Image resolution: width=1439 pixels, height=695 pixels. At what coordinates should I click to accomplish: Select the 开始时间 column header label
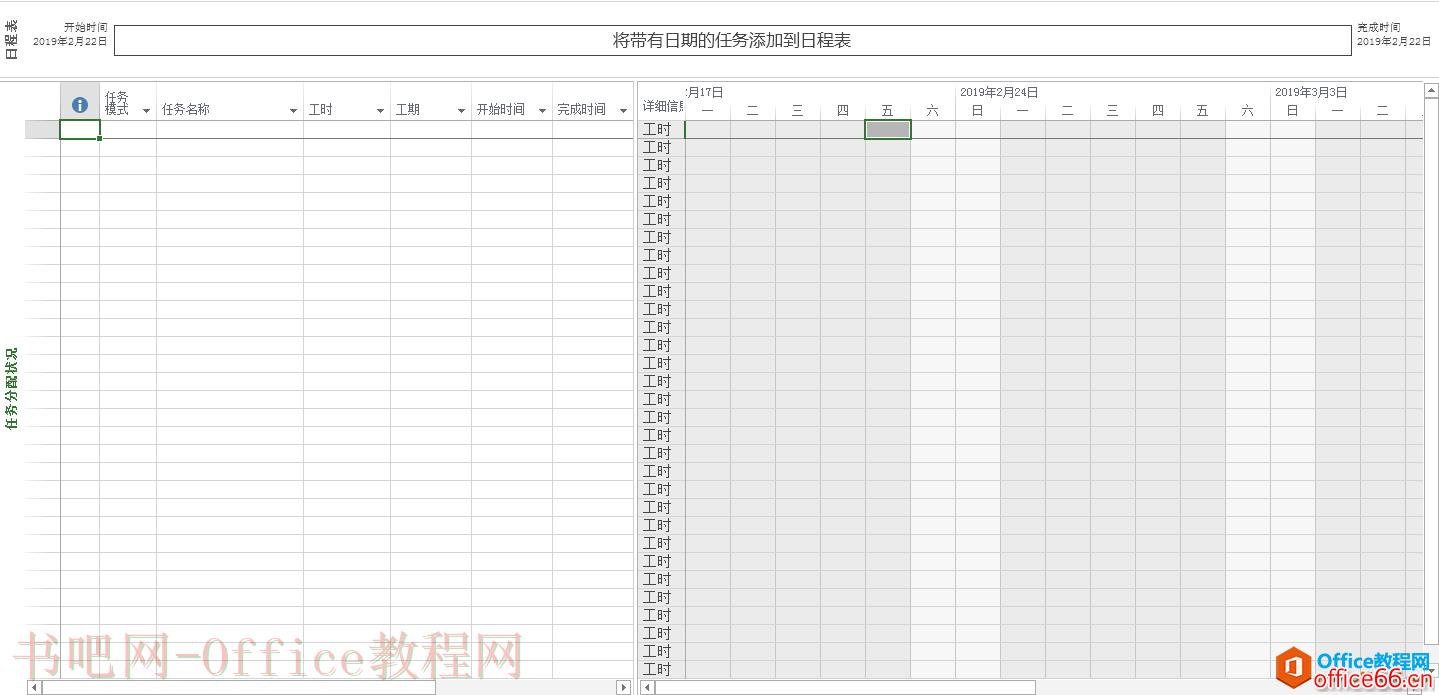[x=501, y=109]
